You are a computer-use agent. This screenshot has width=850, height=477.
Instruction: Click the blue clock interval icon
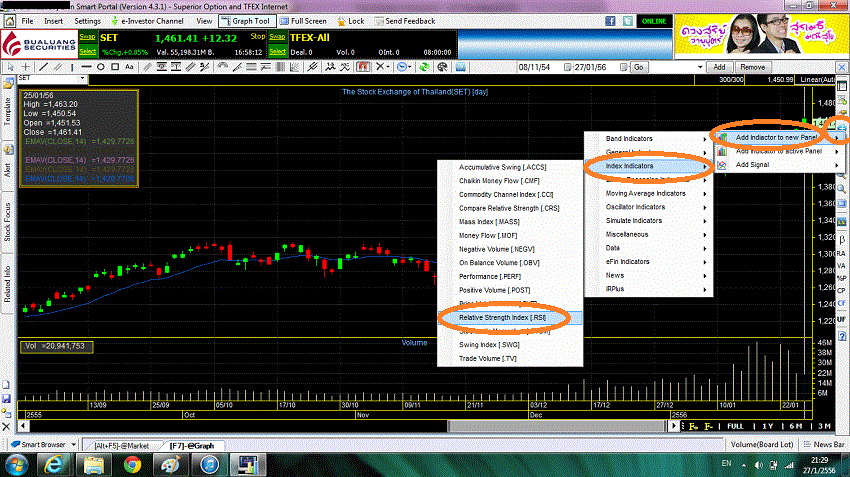tap(402, 67)
